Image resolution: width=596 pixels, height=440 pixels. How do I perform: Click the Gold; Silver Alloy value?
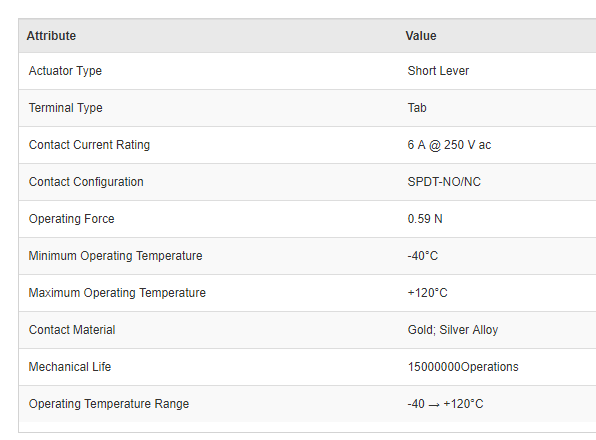(453, 330)
